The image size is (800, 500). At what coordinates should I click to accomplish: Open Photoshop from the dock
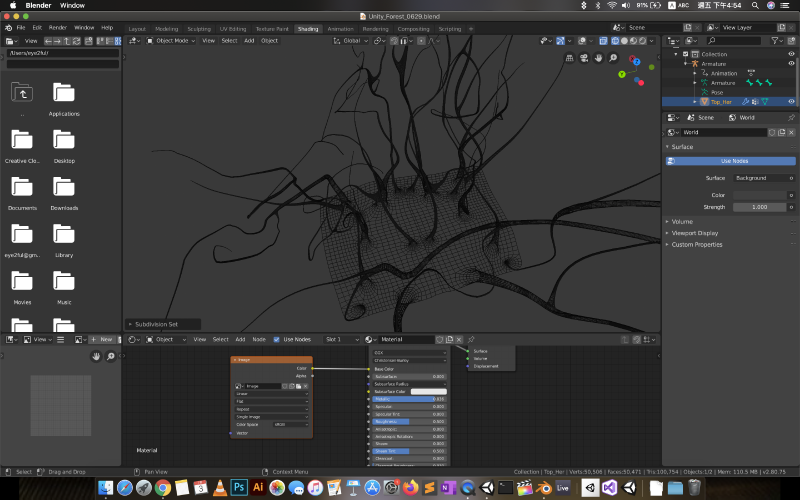pos(241,487)
